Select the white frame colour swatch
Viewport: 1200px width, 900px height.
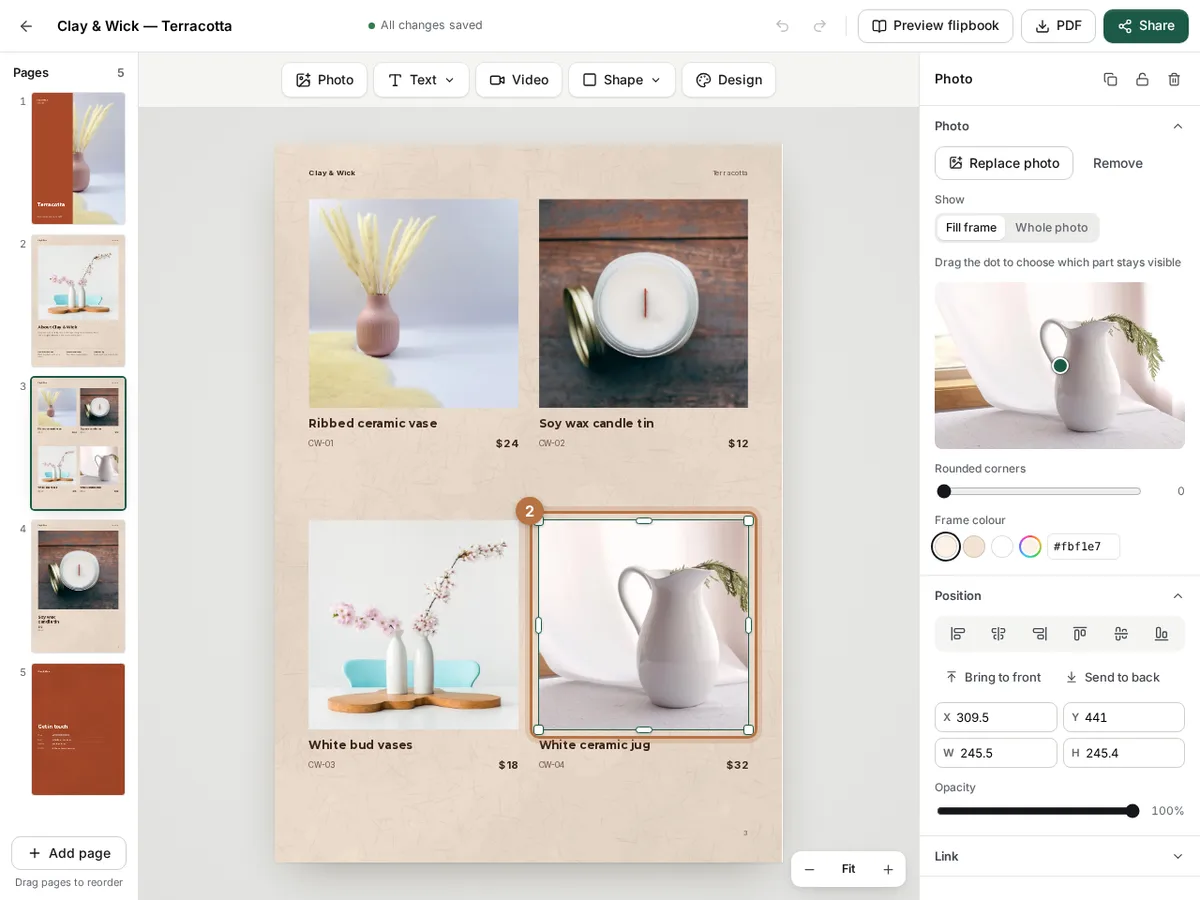coord(1002,547)
